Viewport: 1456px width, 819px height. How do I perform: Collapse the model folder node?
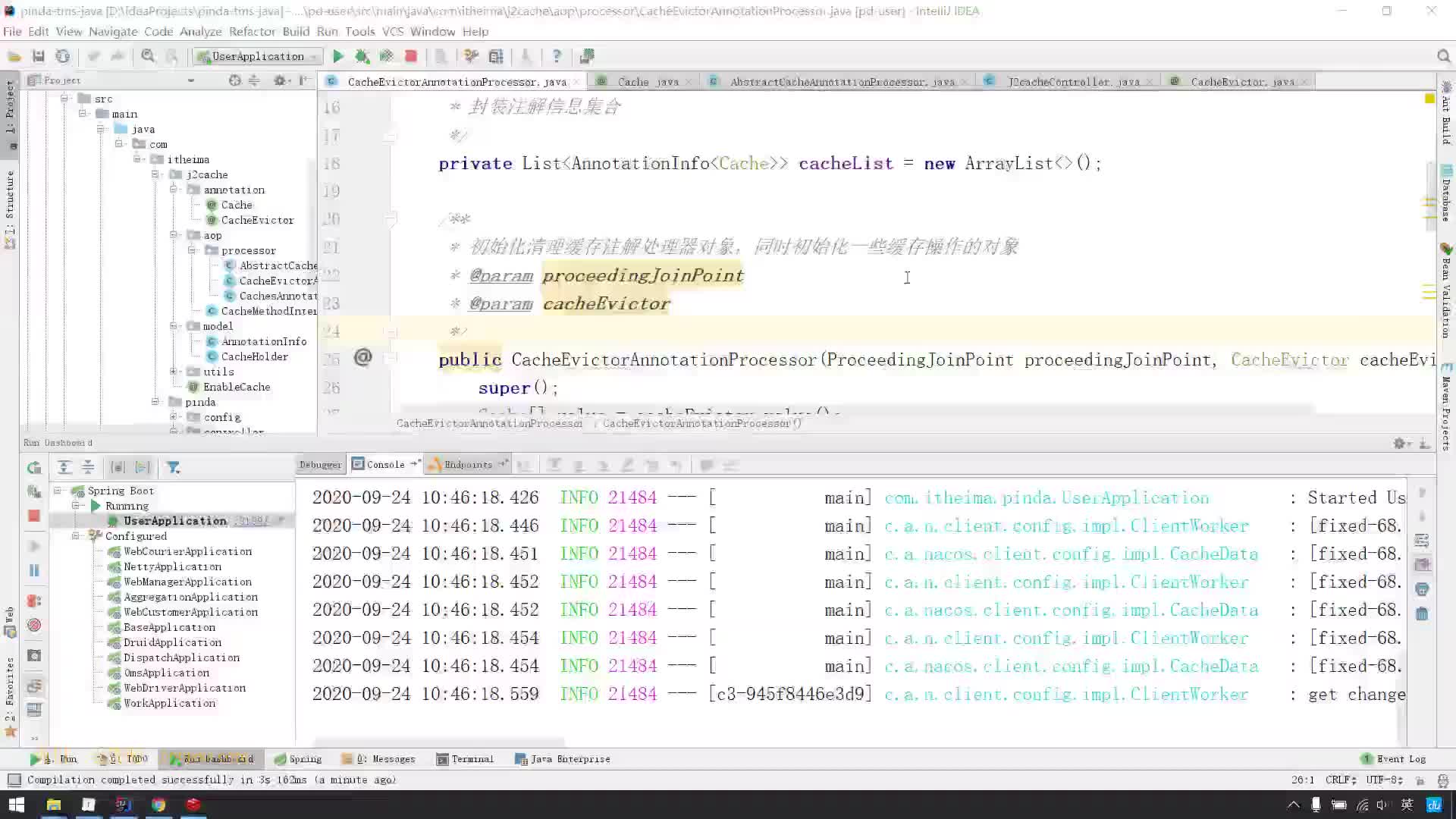click(x=173, y=326)
